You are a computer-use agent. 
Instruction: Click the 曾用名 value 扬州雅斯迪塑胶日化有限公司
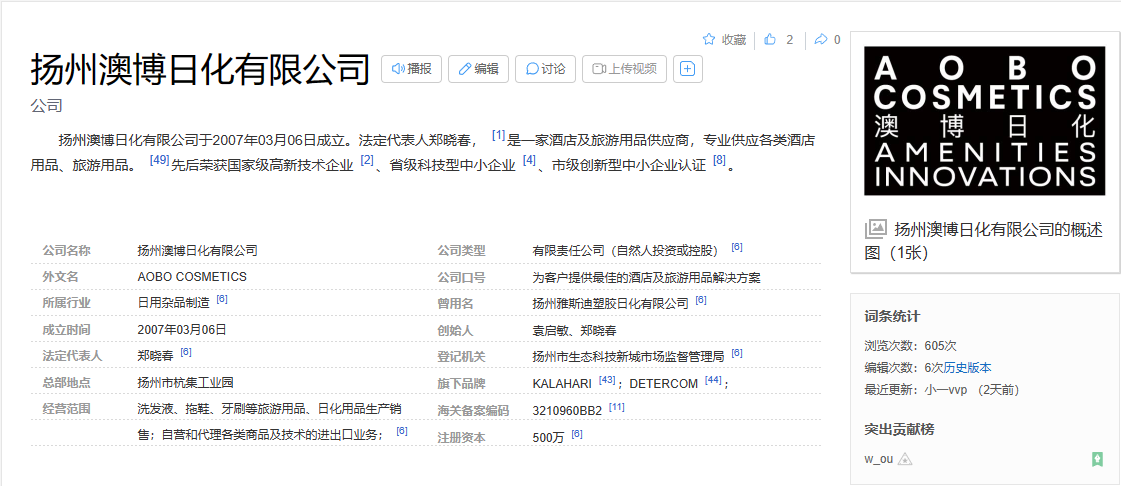pos(611,304)
